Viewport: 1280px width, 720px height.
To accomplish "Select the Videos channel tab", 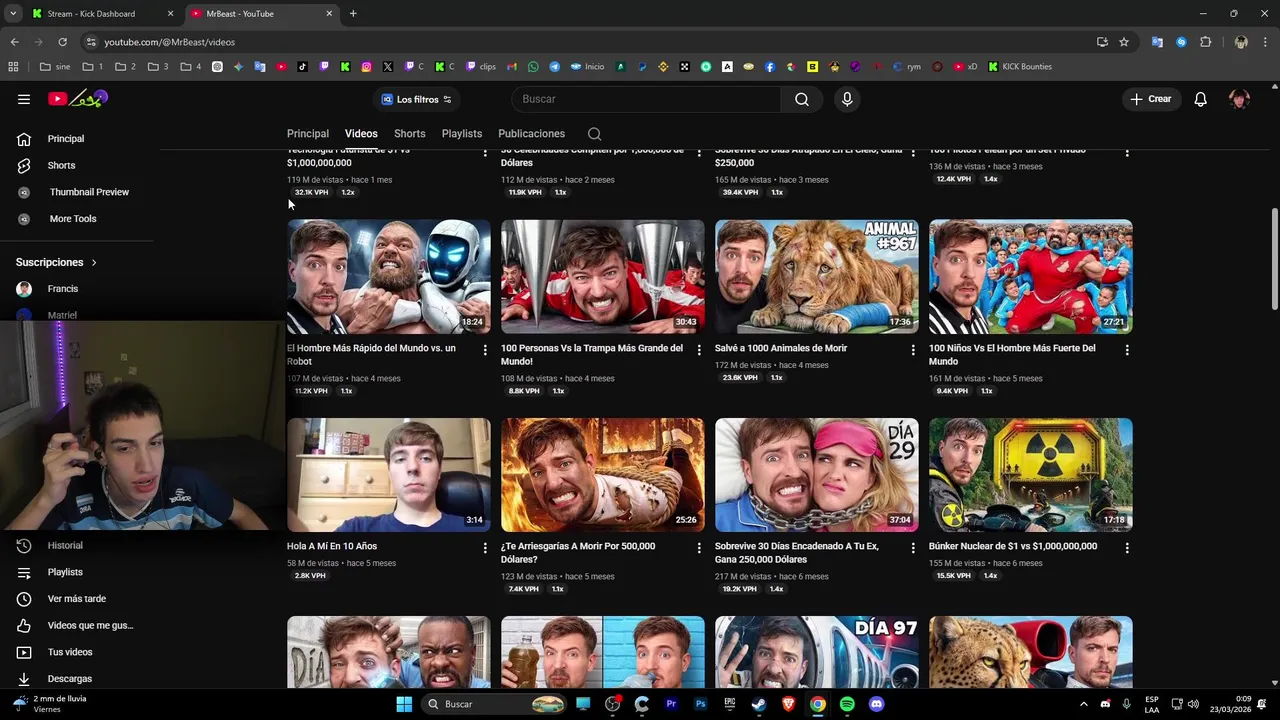I will click(x=361, y=134).
